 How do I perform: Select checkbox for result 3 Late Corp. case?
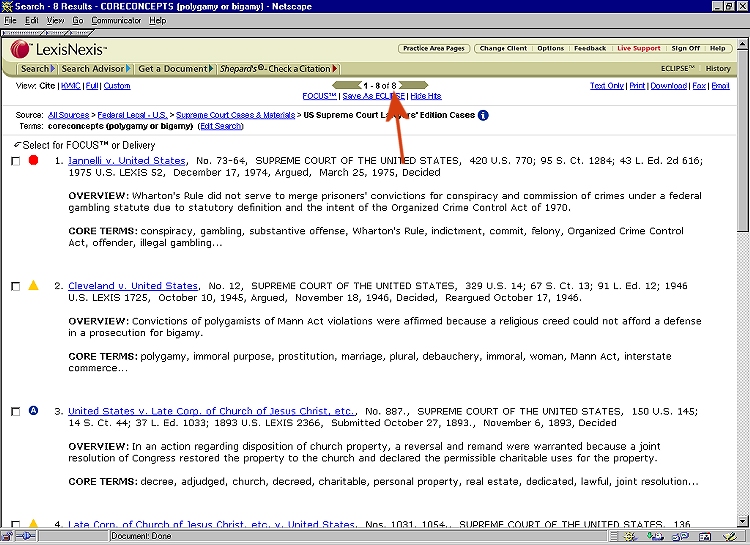coord(15,412)
